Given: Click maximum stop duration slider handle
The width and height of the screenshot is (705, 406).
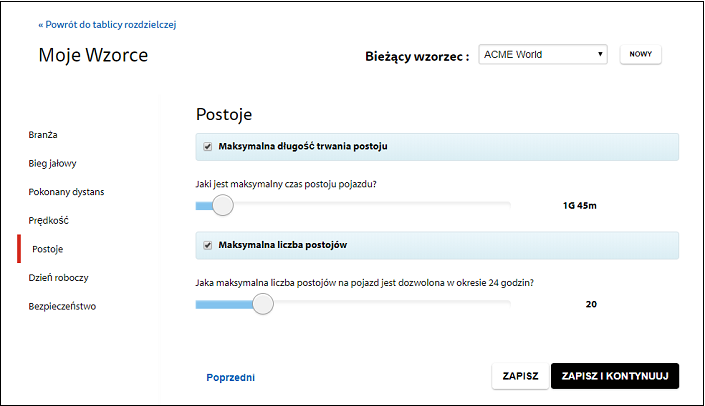Looking at the screenshot, I should click(223, 205).
